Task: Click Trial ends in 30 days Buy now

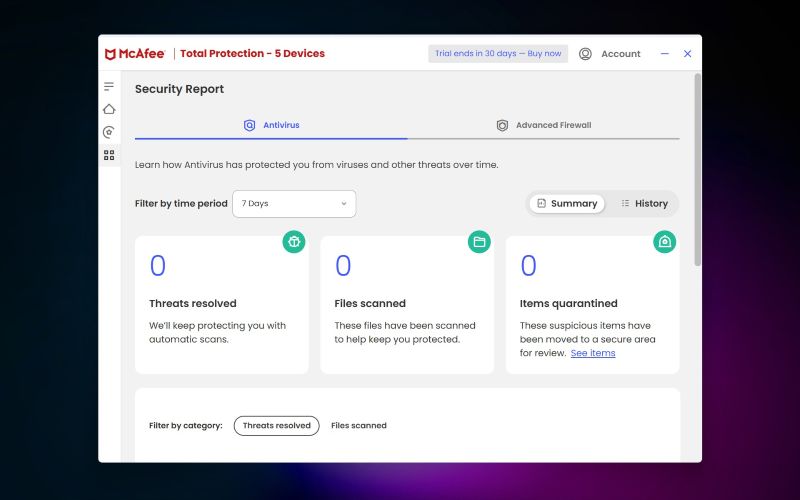Action: (x=498, y=54)
